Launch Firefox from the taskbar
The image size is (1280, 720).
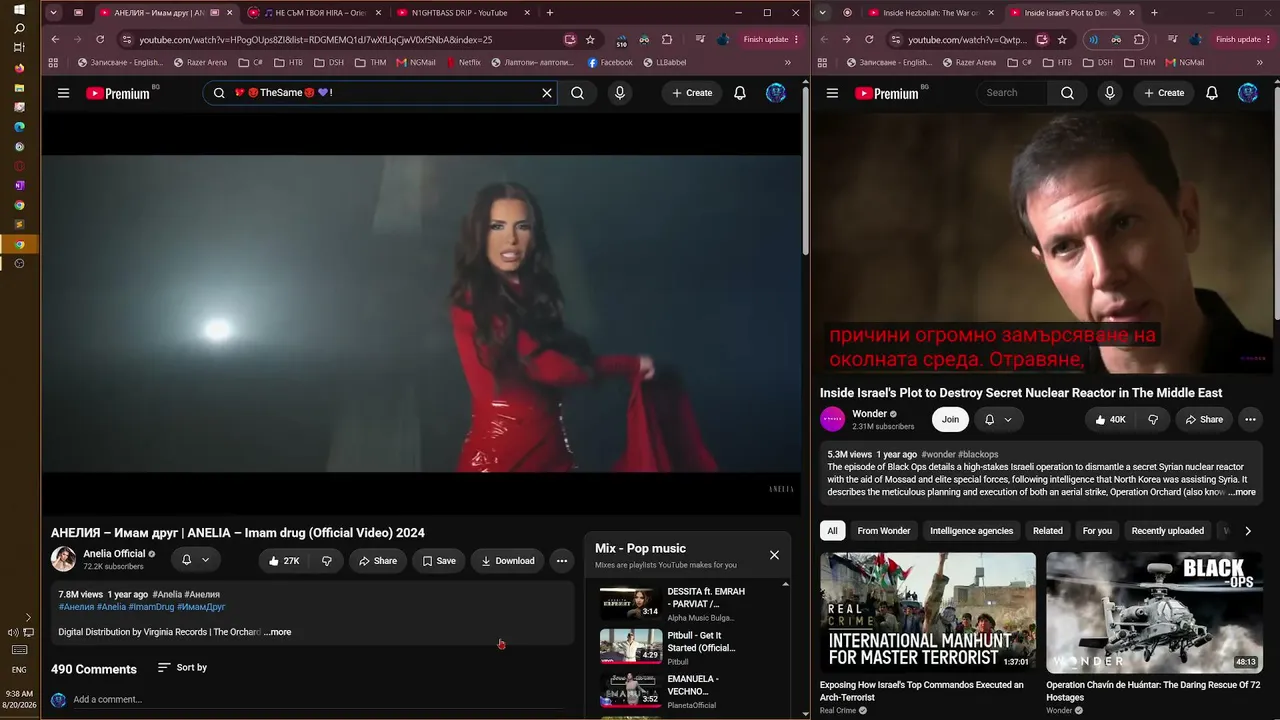point(19,69)
